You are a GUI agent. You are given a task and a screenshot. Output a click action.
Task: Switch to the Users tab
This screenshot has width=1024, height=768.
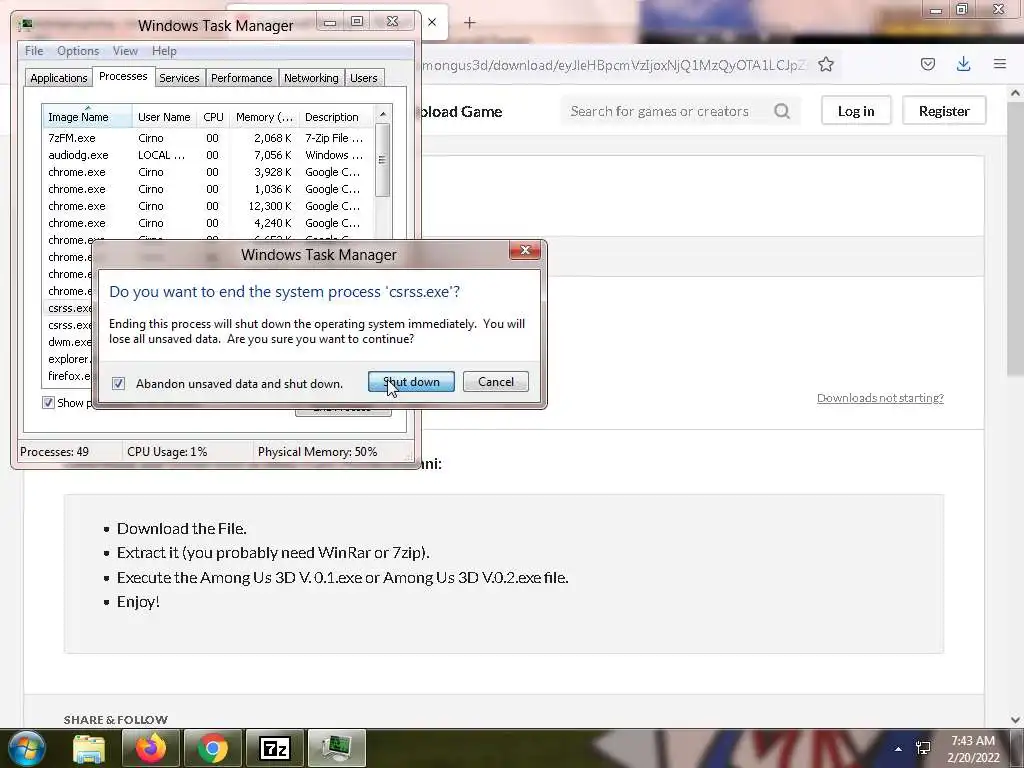(363, 78)
